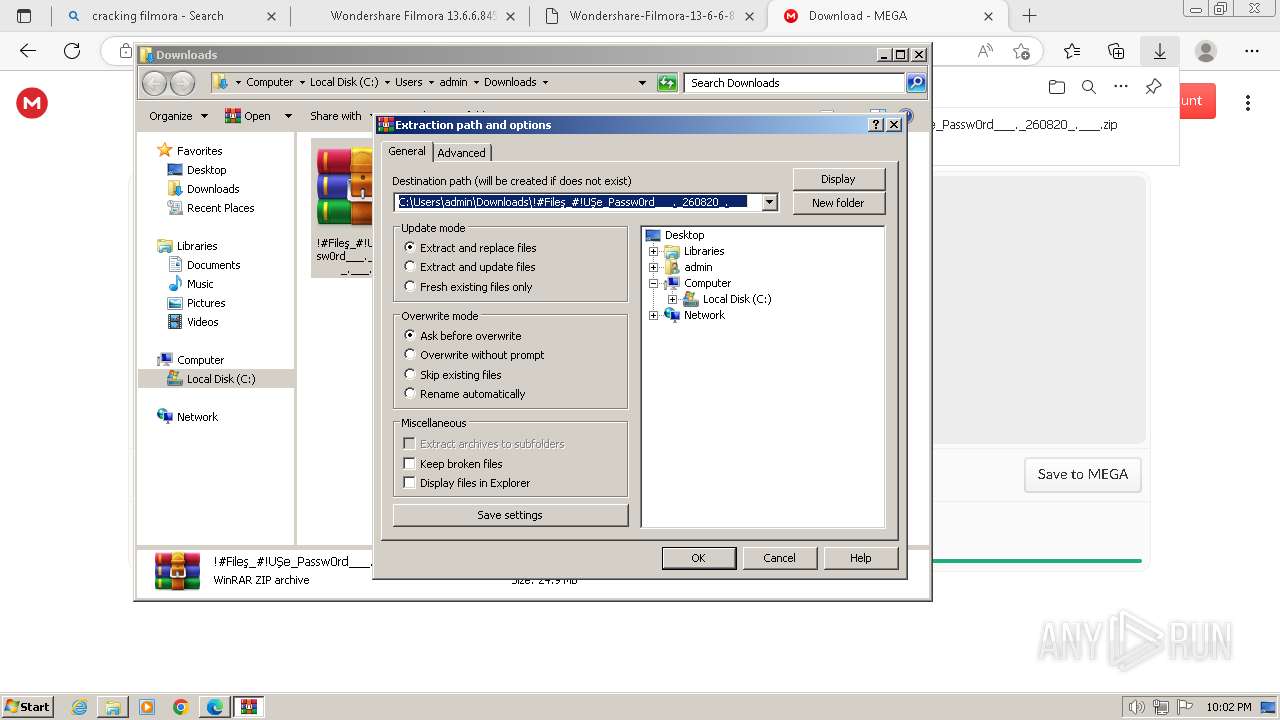Click the Windows Start button
The image size is (1280, 720).
pos(27,706)
